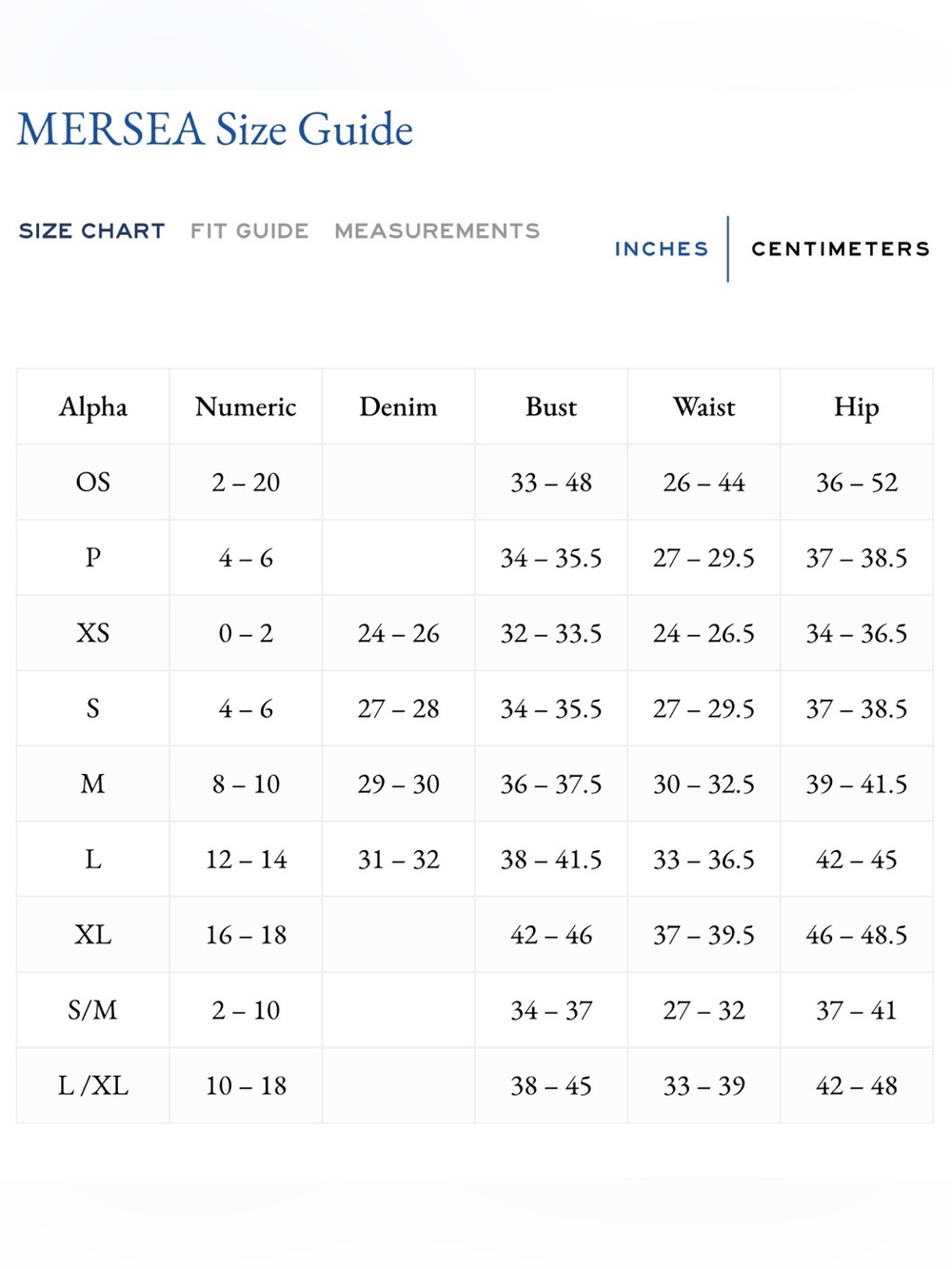This screenshot has width=952, height=1269.
Task: Select the XL size row label
Action: (x=93, y=935)
